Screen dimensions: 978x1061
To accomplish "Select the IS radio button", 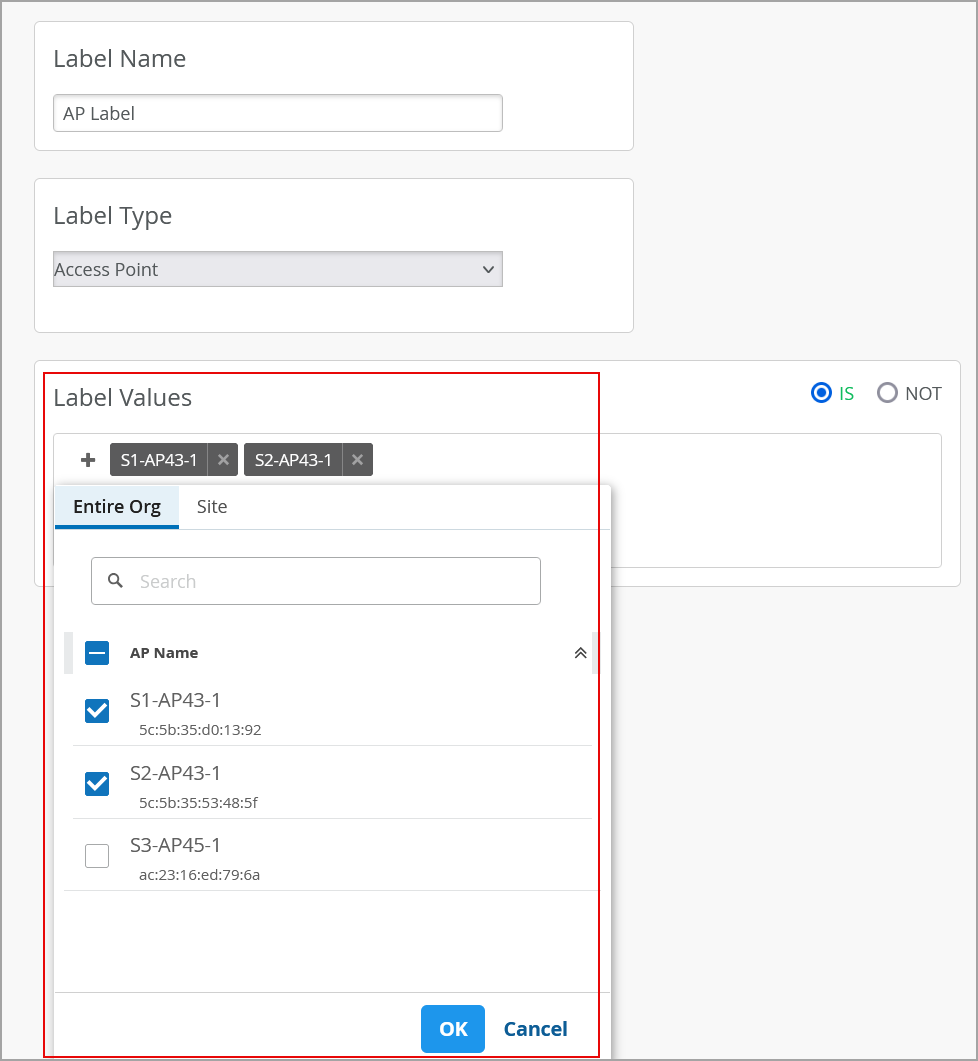I will (821, 393).
